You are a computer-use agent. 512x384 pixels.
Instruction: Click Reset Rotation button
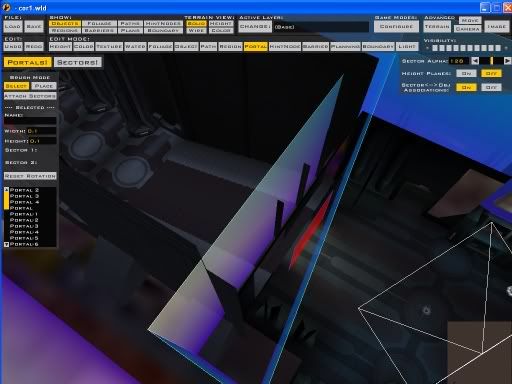[x=30, y=176]
